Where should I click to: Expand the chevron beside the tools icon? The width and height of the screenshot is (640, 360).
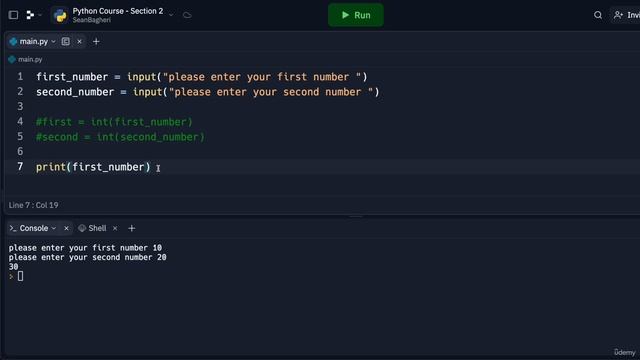point(40,15)
